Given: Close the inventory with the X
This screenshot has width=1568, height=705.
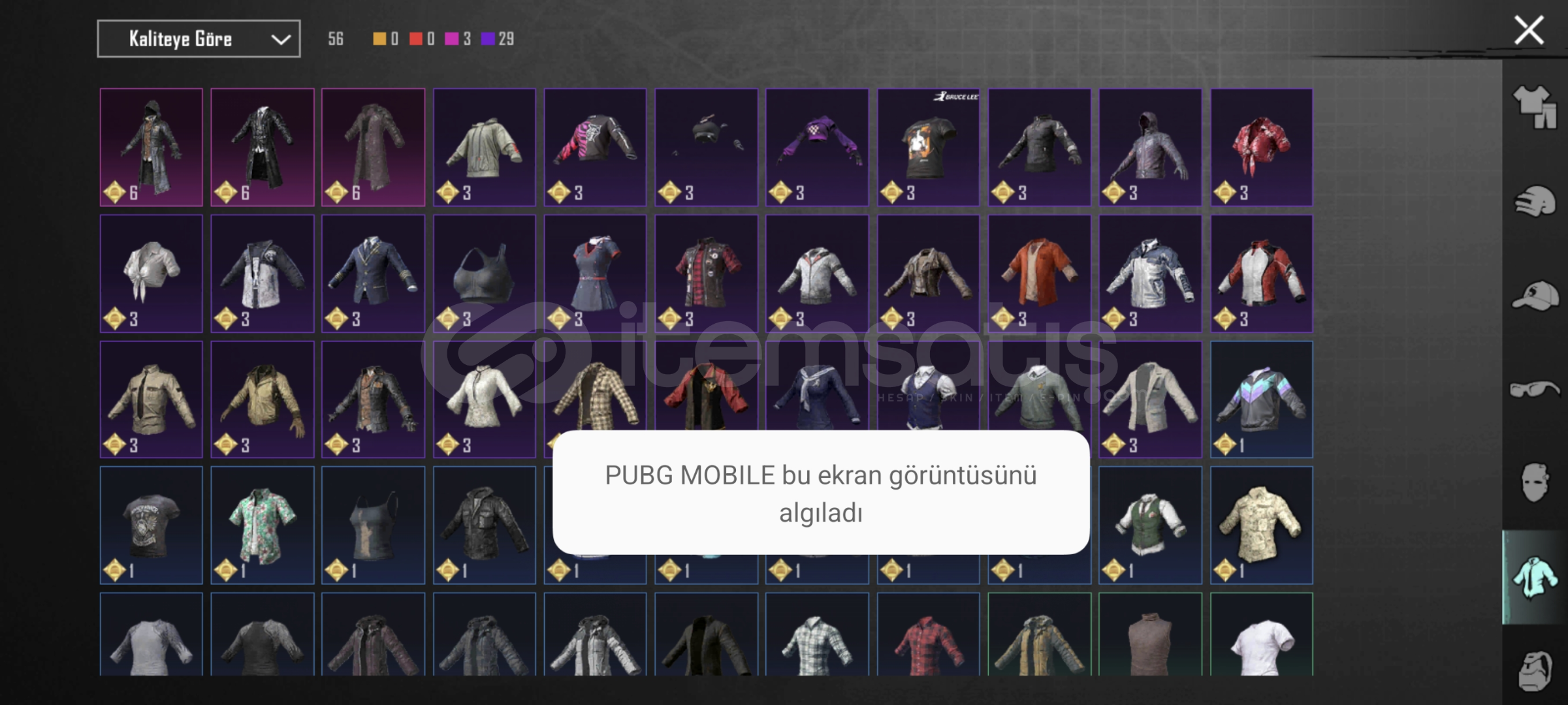Looking at the screenshot, I should point(1529,31).
